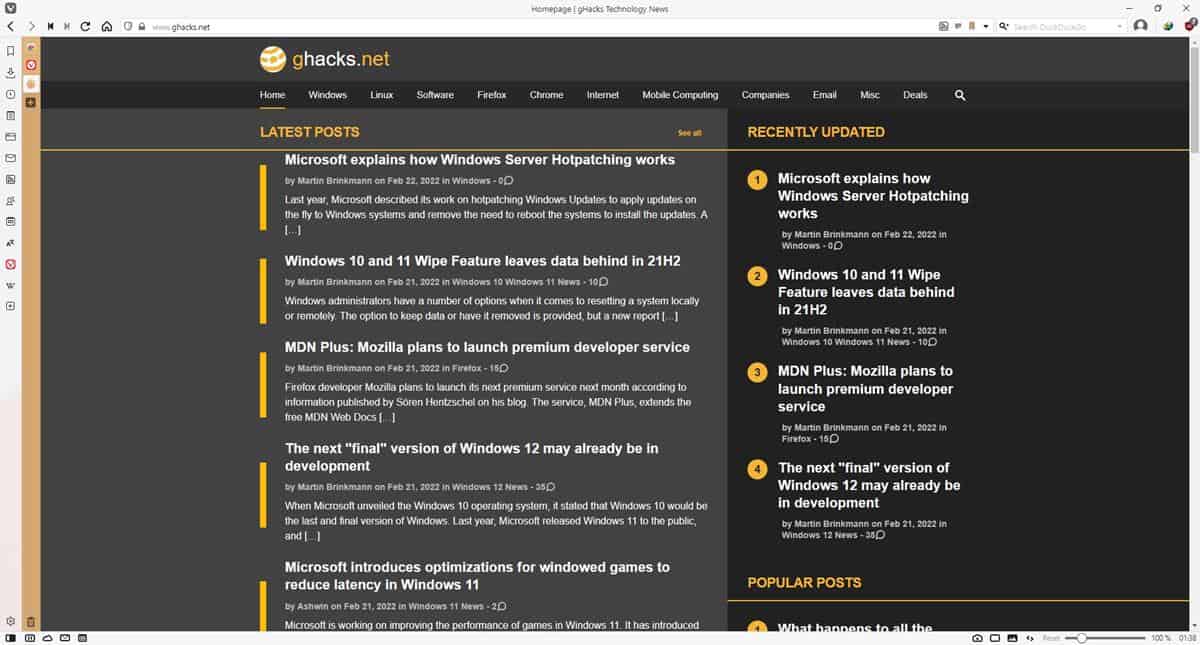This screenshot has width=1200, height=645.
Task: Click the See all link above Latest Posts
Action: [688, 132]
